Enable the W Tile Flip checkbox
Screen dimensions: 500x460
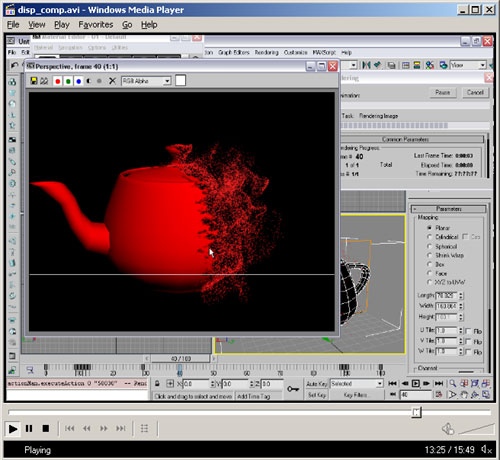pos(468,352)
